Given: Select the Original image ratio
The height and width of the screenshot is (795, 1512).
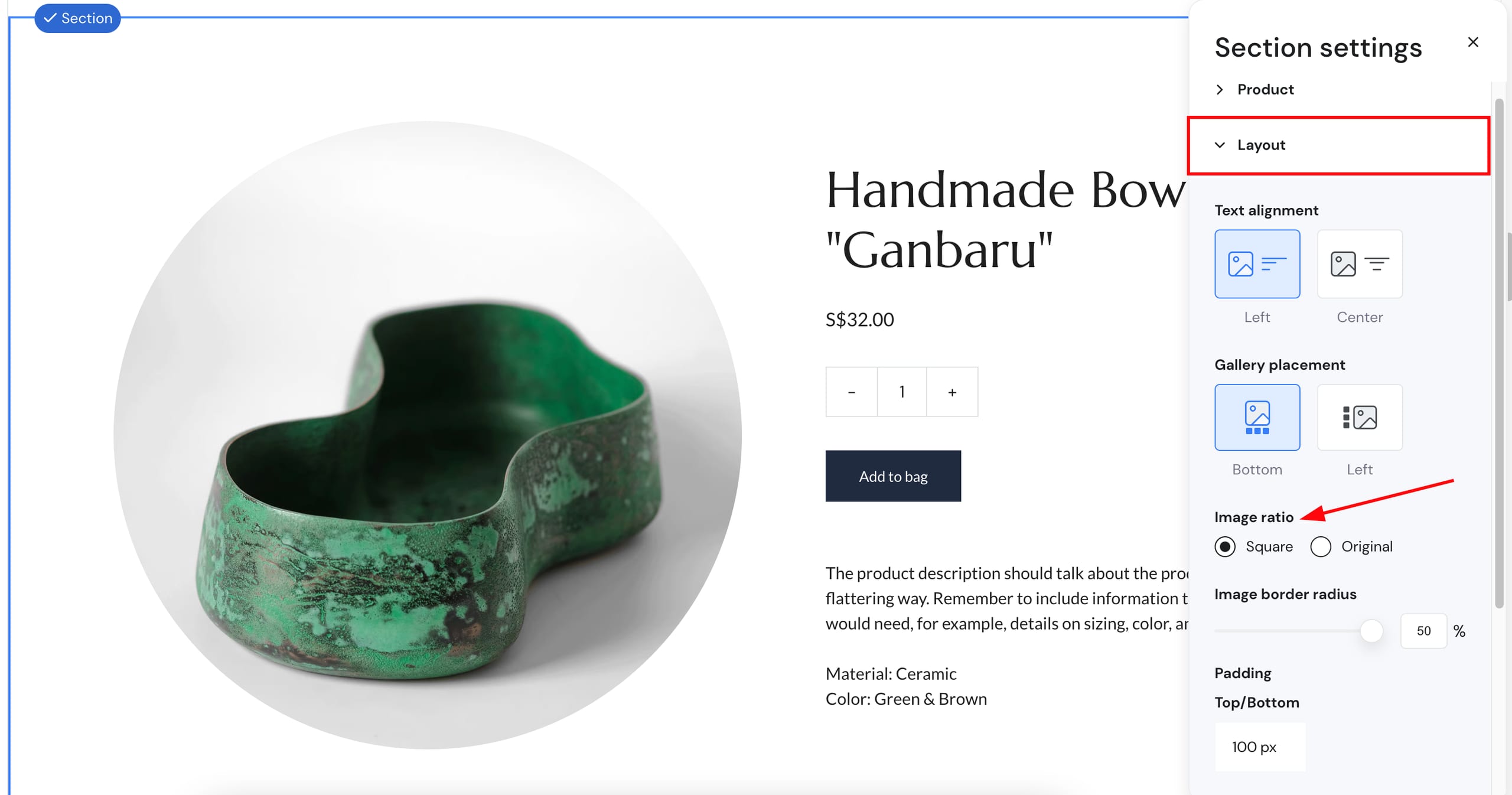Looking at the screenshot, I should (x=1321, y=547).
